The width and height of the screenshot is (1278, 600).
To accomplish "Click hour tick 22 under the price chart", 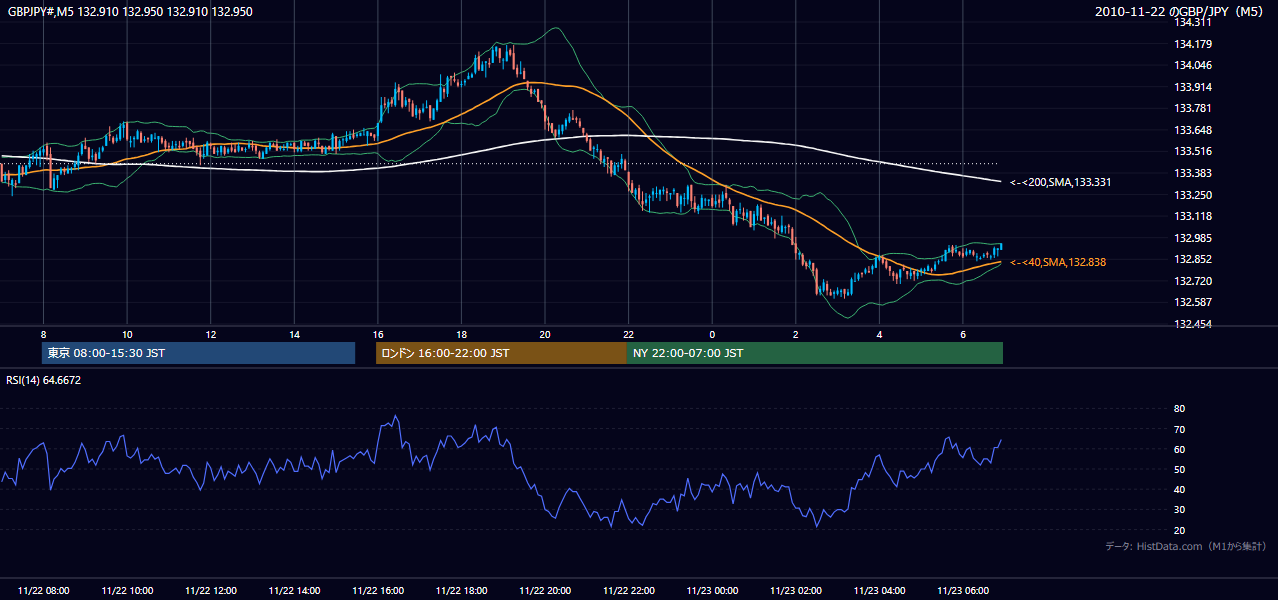I will [x=628, y=333].
